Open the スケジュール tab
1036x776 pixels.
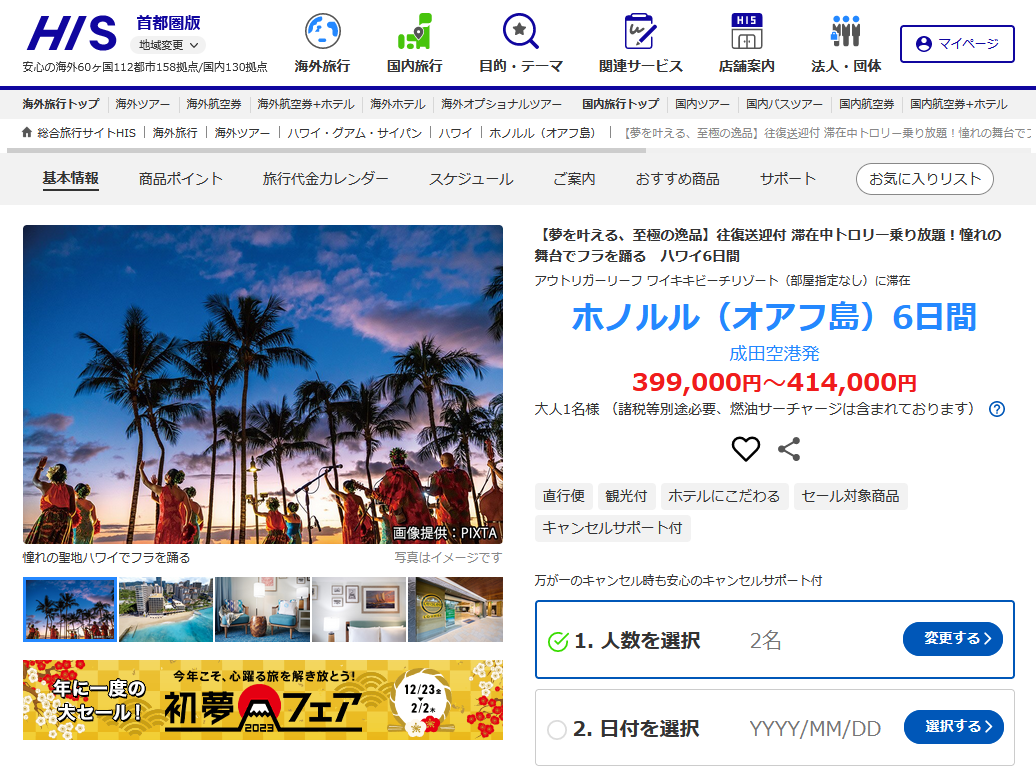pyautogui.click(x=471, y=179)
